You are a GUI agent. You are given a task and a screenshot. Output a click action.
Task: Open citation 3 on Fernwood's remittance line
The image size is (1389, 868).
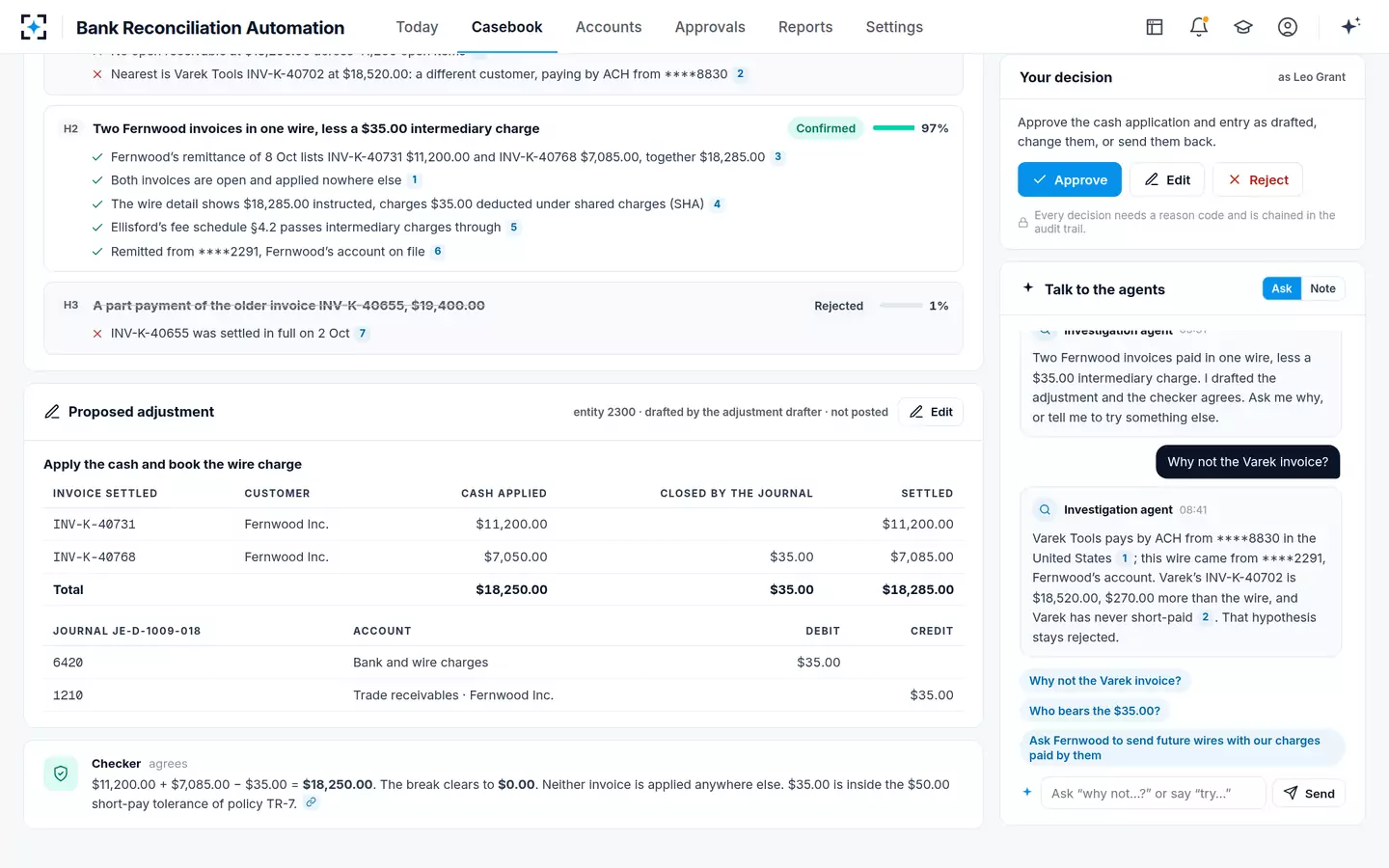tap(777, 157)
